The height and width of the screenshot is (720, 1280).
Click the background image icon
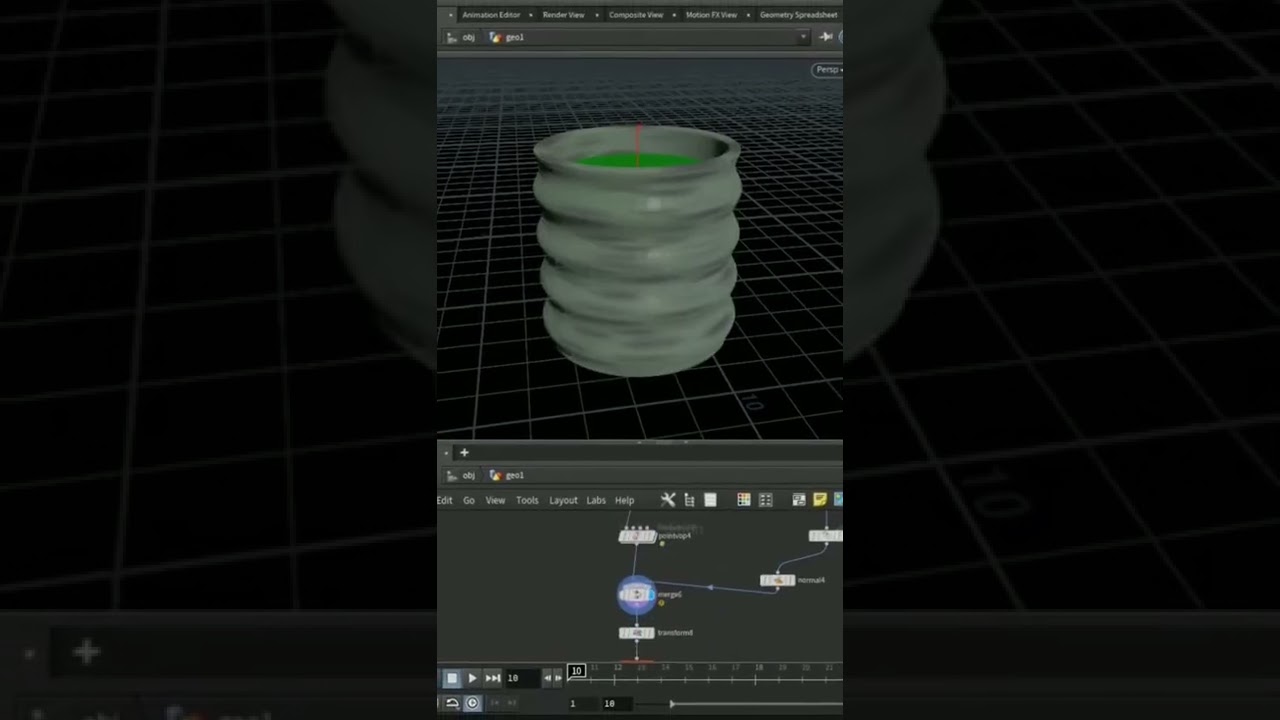pyautogui.click(x=838, y=500)
